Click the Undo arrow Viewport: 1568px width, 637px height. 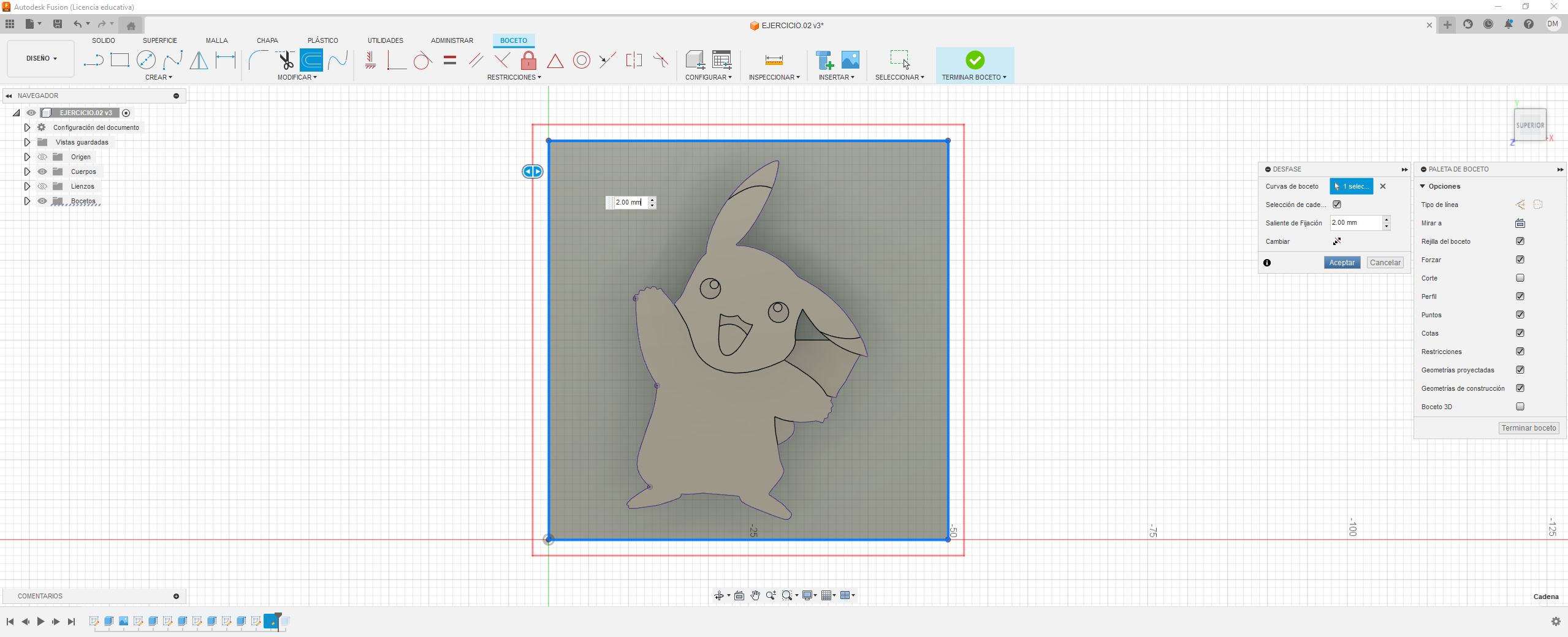[78, 24]
